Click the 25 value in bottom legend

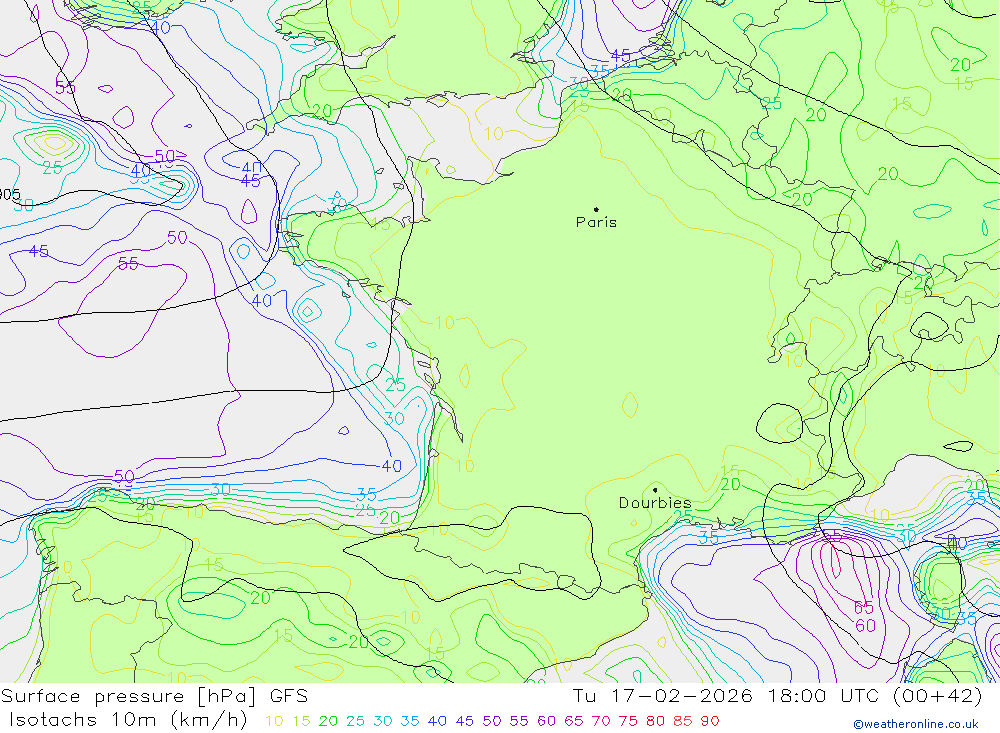(355, 721)
